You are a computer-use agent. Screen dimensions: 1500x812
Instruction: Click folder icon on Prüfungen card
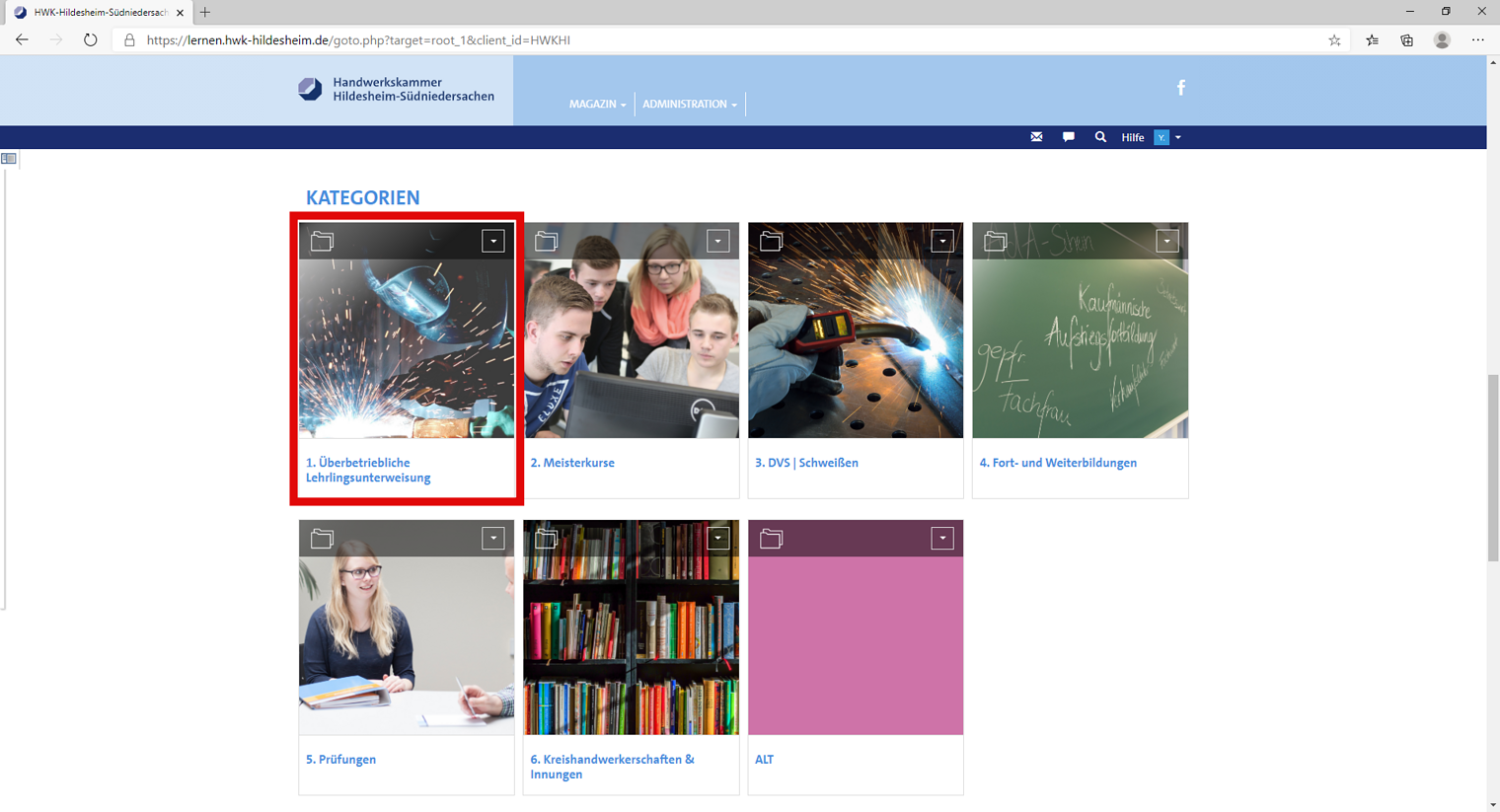coord(323,539)
